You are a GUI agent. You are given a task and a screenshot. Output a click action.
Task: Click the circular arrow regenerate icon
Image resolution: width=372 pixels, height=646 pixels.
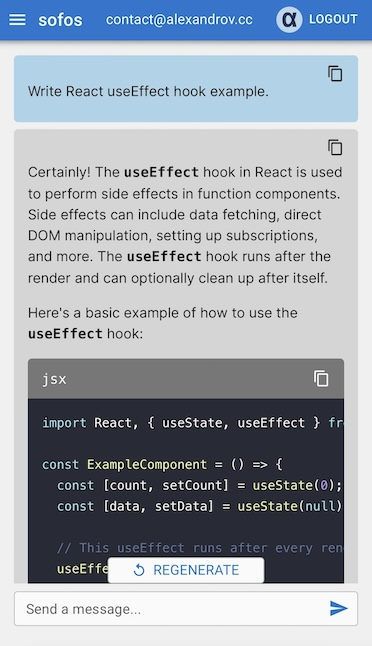(x=139, y=570)
